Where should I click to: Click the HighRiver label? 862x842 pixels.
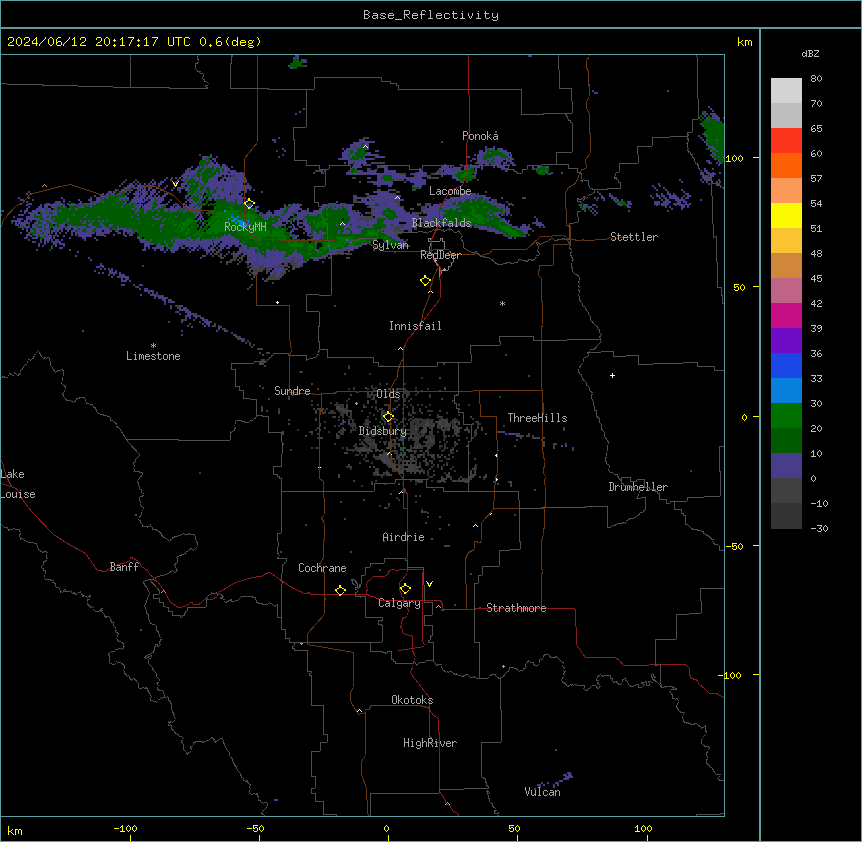[x=430, y=743]
